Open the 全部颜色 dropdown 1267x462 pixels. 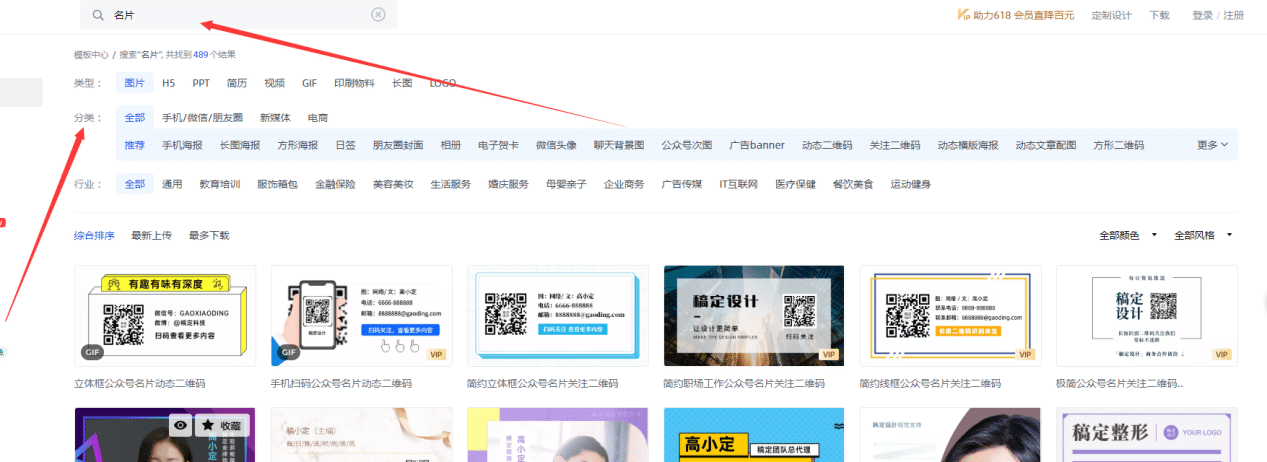pos(1128,235)
